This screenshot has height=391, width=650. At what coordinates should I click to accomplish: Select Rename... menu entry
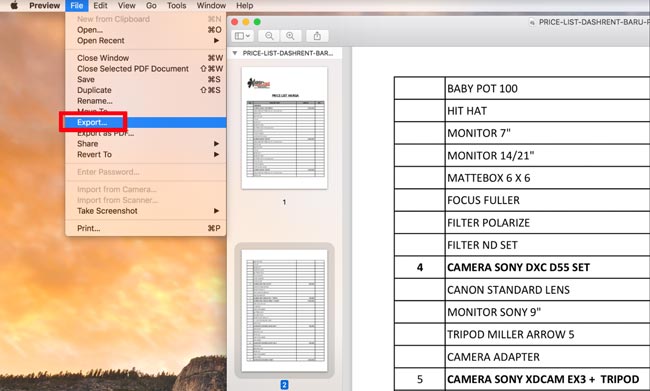[146, 101]
